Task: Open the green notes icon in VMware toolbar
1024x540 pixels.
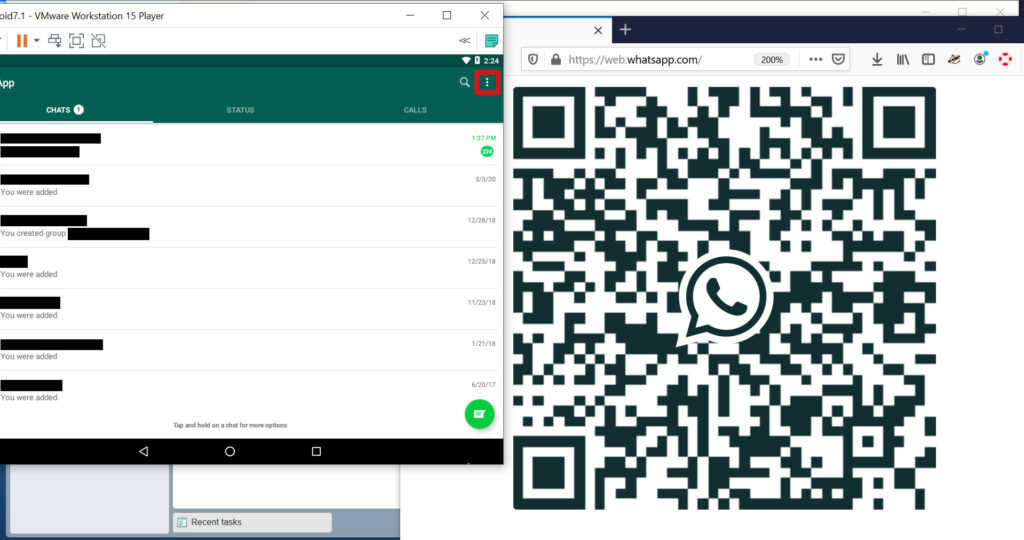Action: coord(492,40)
